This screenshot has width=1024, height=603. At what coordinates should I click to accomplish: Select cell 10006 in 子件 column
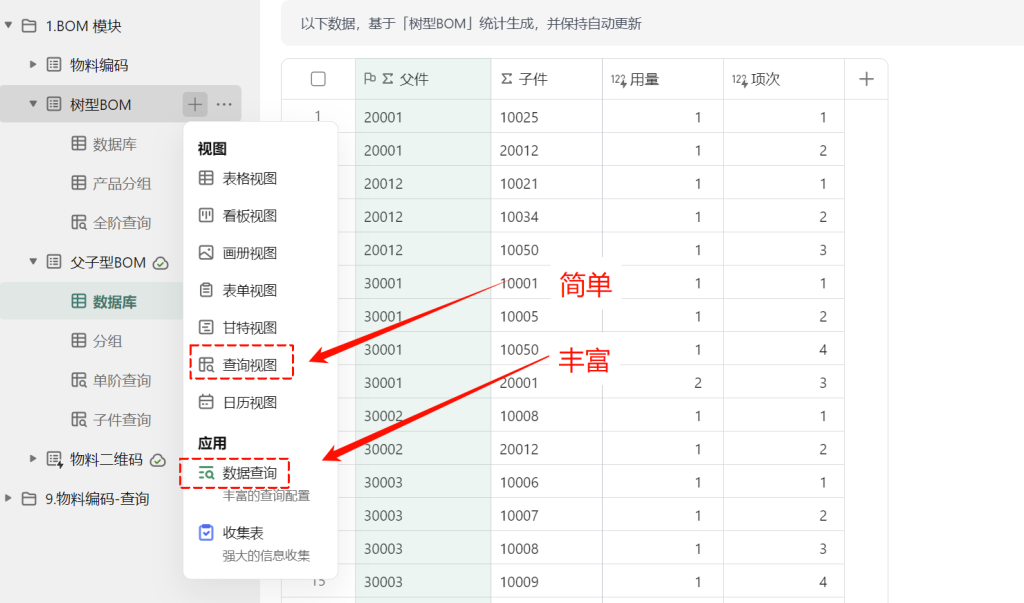[x=547, y=482]
